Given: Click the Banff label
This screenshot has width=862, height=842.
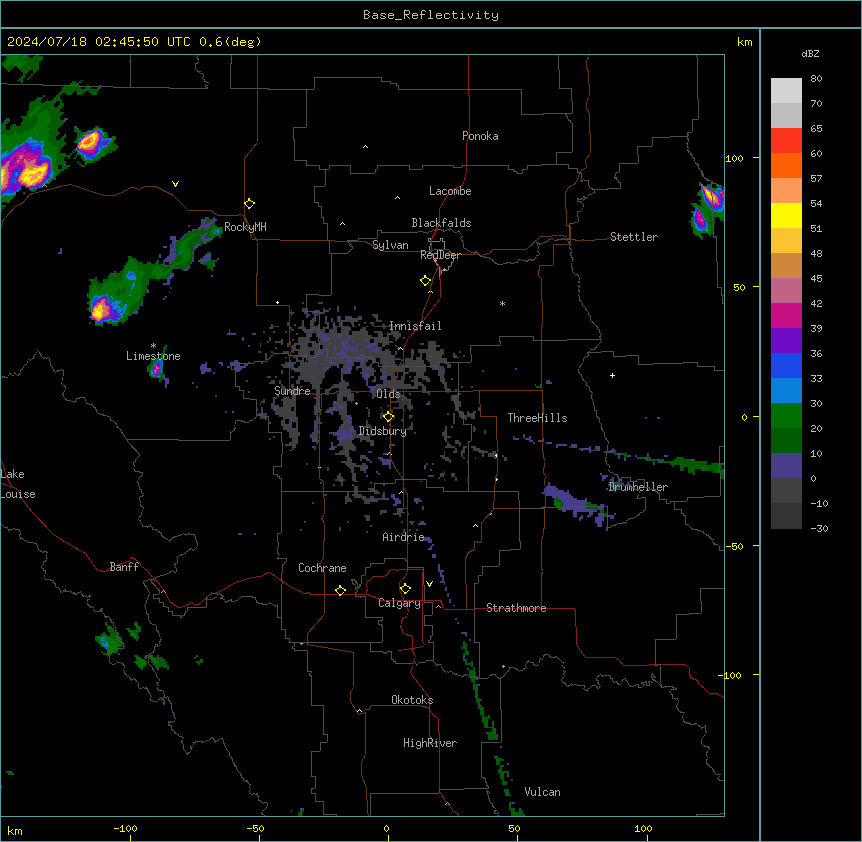Looking at the screenshot, I should (x=124, y=567).
